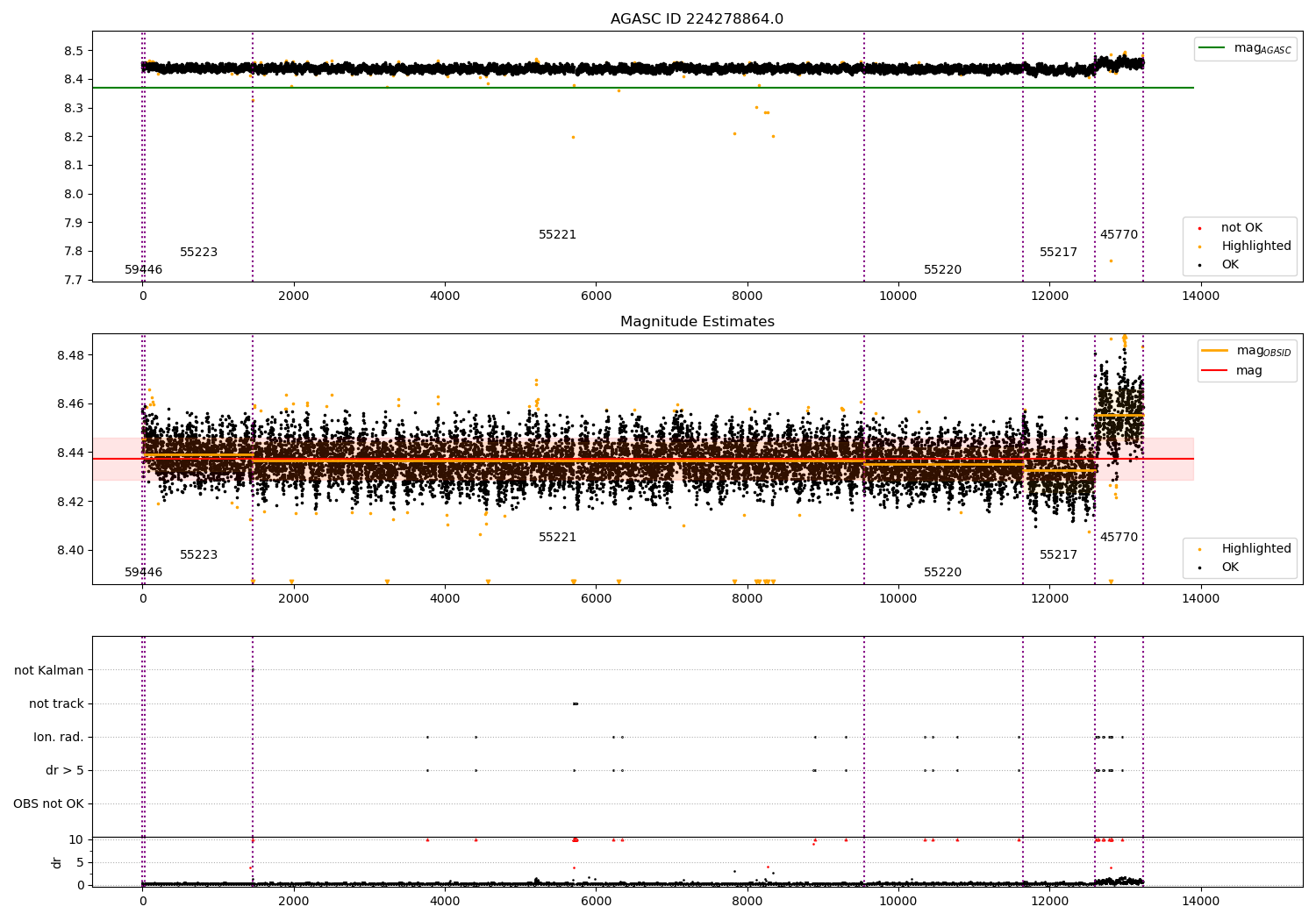The height and width of the screenshot is (921, 1316).
Task: Click the plot title 'AGASC ID 224278864.0'
Action: (x=697, y=19)
